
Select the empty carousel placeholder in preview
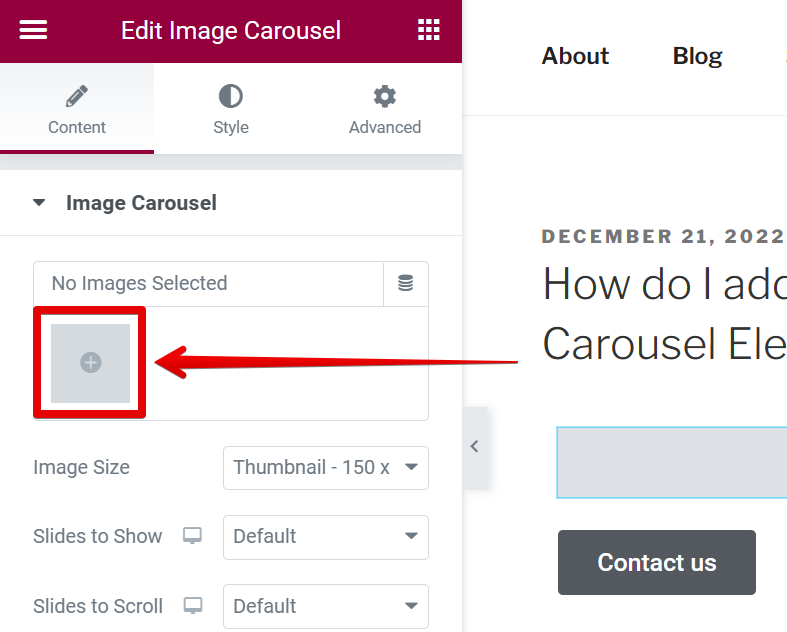672,462
